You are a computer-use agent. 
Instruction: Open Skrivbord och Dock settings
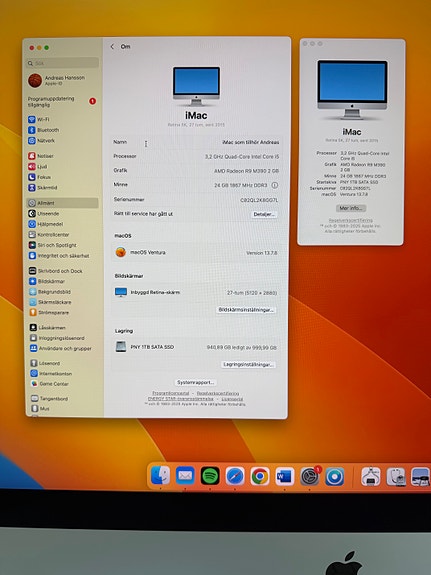pos(56,271)
